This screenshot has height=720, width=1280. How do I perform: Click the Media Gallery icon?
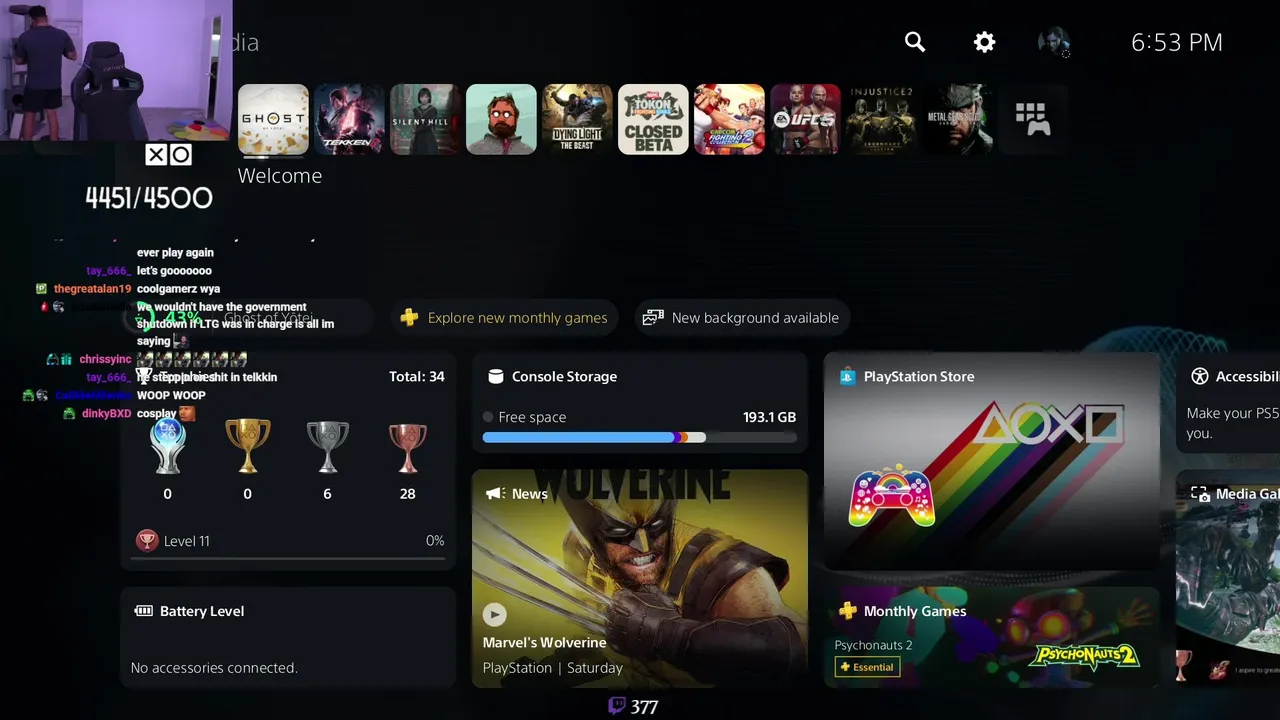(1199, 494)
